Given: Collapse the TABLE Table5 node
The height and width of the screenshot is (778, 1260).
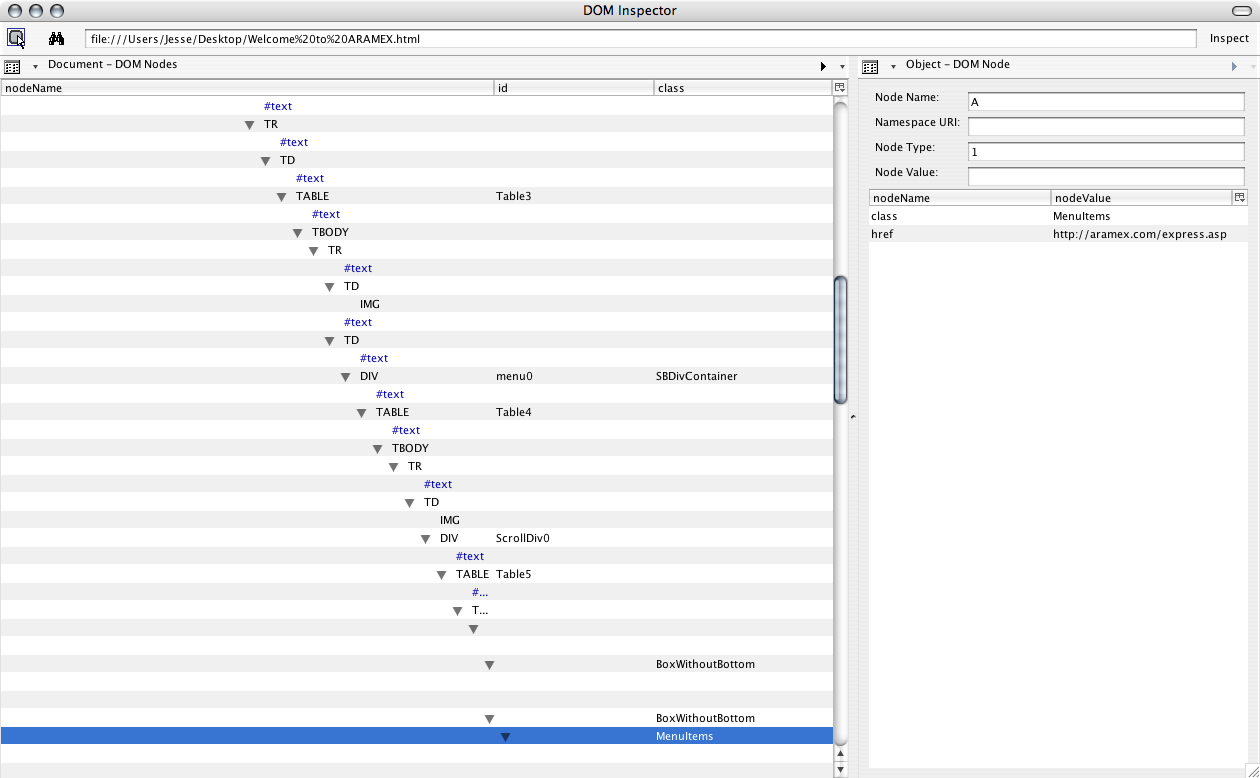Looking at the screenshot, I should pos(442,575).
